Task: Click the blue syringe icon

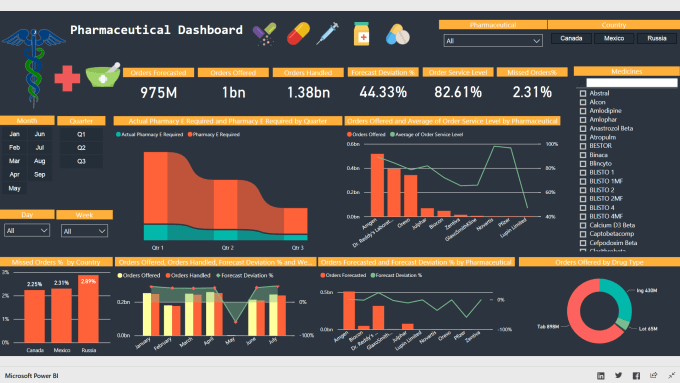Action: coord(327,33)
